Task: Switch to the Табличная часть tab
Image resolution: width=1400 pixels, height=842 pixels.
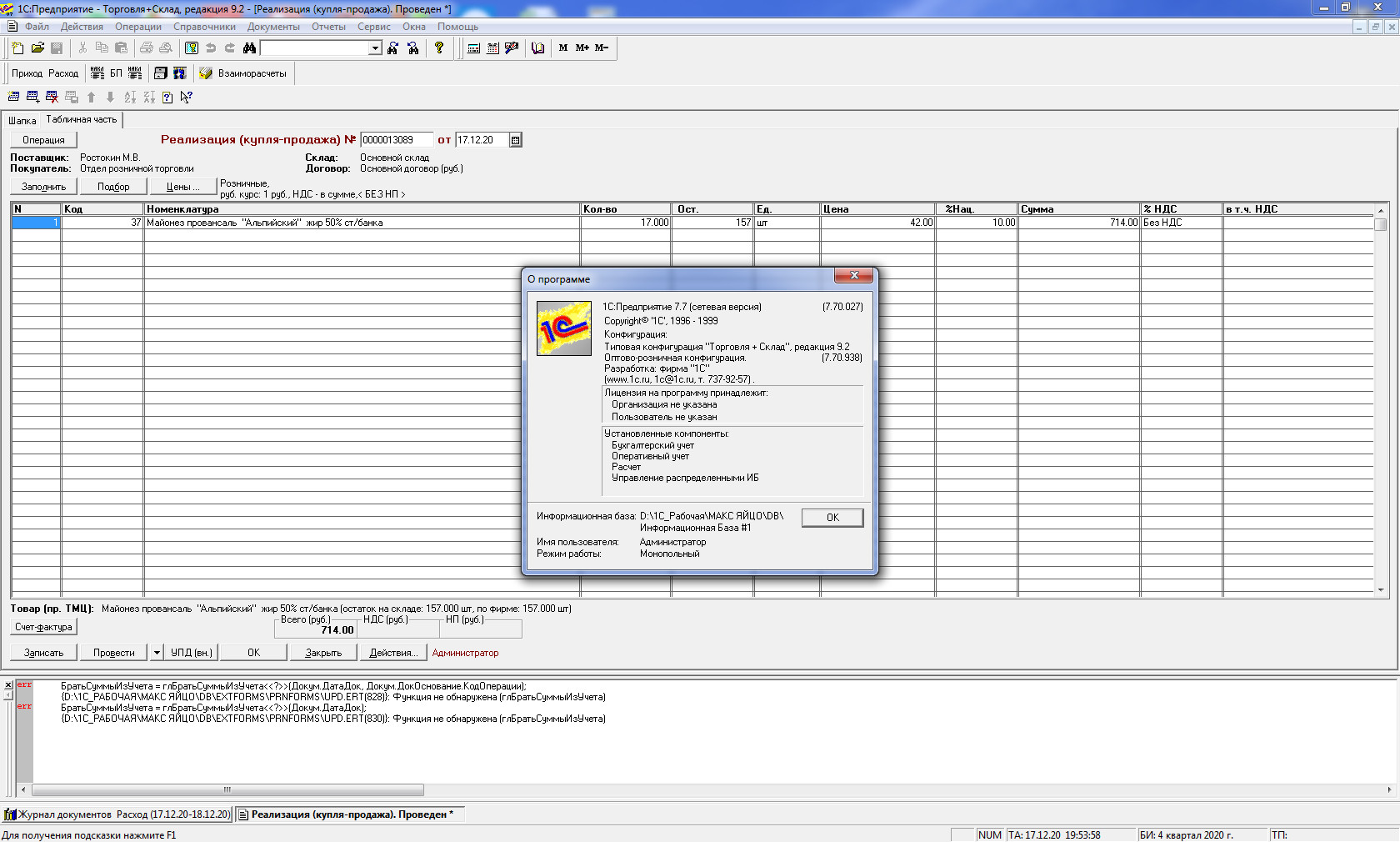Action: point(82,120)
